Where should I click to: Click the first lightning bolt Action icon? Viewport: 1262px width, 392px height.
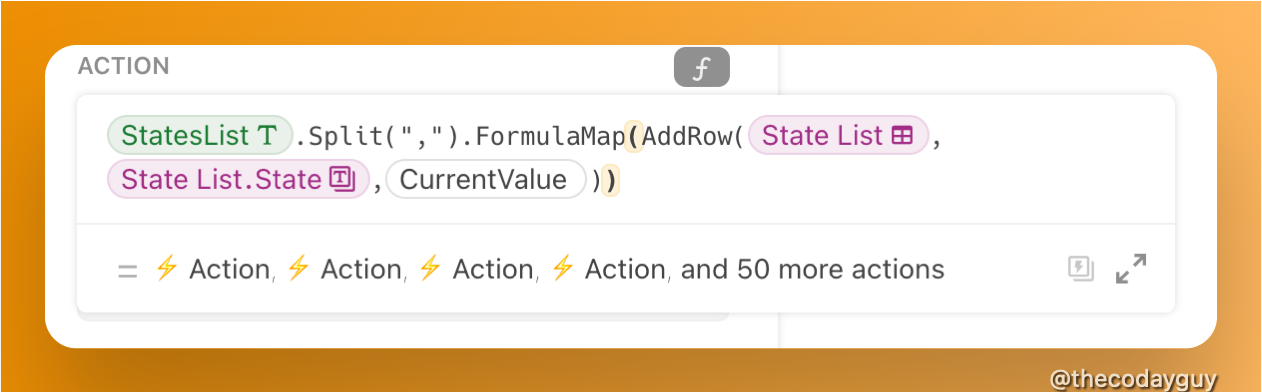click(166, 269)
